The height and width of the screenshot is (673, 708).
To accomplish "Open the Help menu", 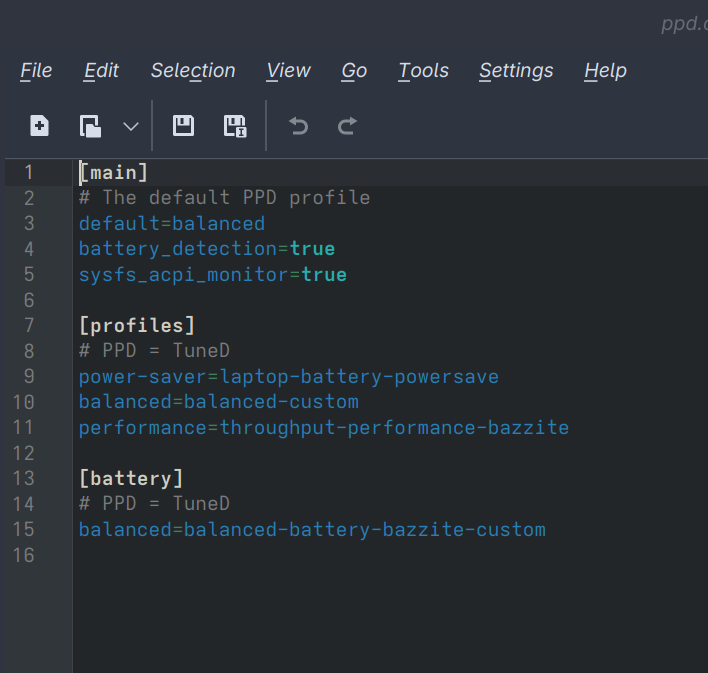I will click(605, 71).
